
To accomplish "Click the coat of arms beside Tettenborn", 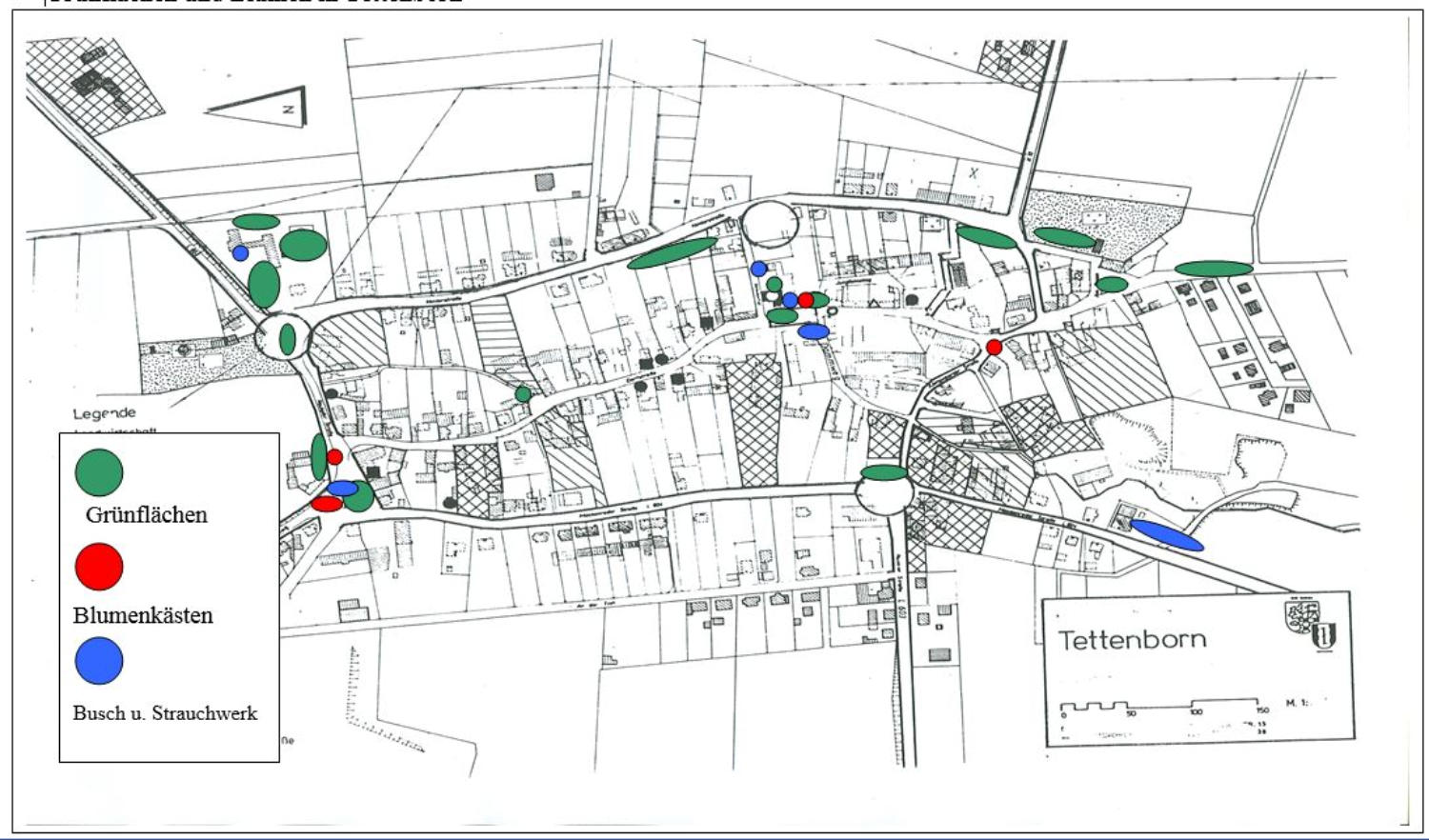I will (1313, 626).
